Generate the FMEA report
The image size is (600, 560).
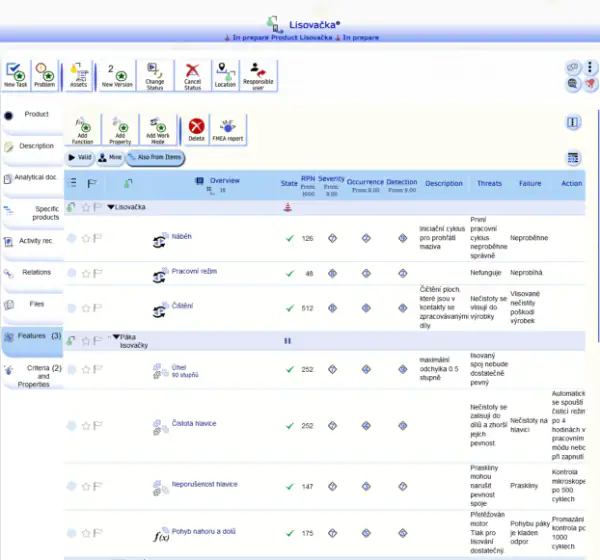pyautogui.click(x=228, y=128)
